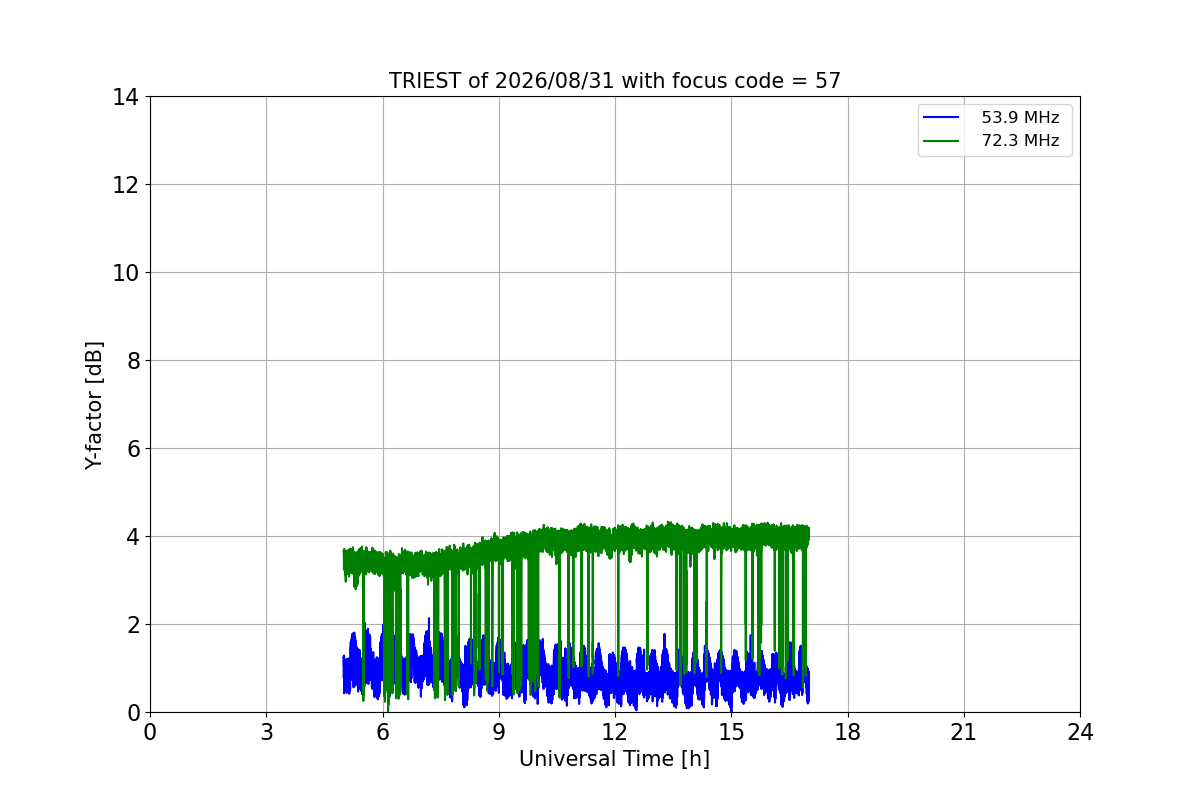Click the Y-factor [dB] axis label
The image size is (1200, 800).
94,405
